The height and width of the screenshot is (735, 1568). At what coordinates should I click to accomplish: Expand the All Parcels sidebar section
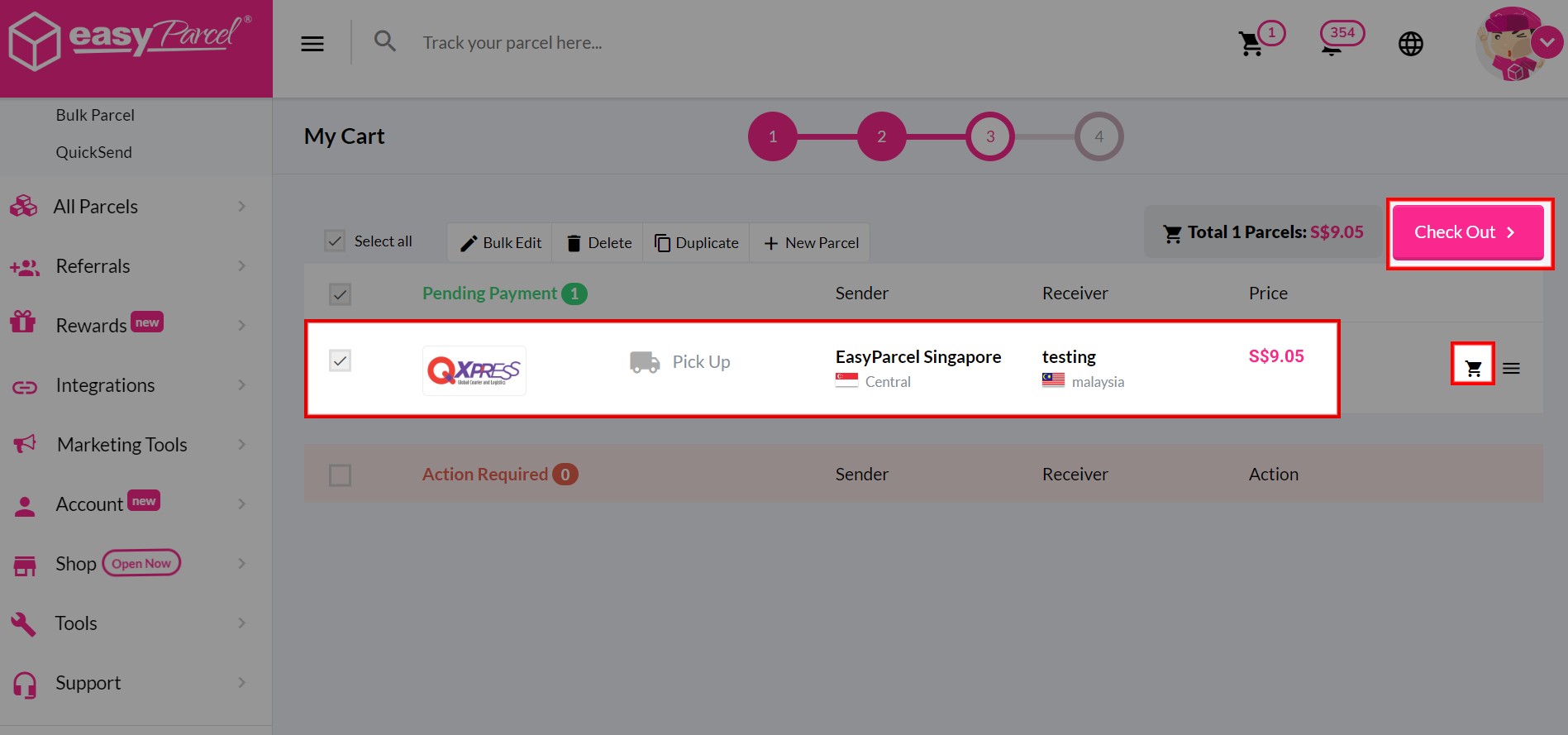click(x=241, y=206)
